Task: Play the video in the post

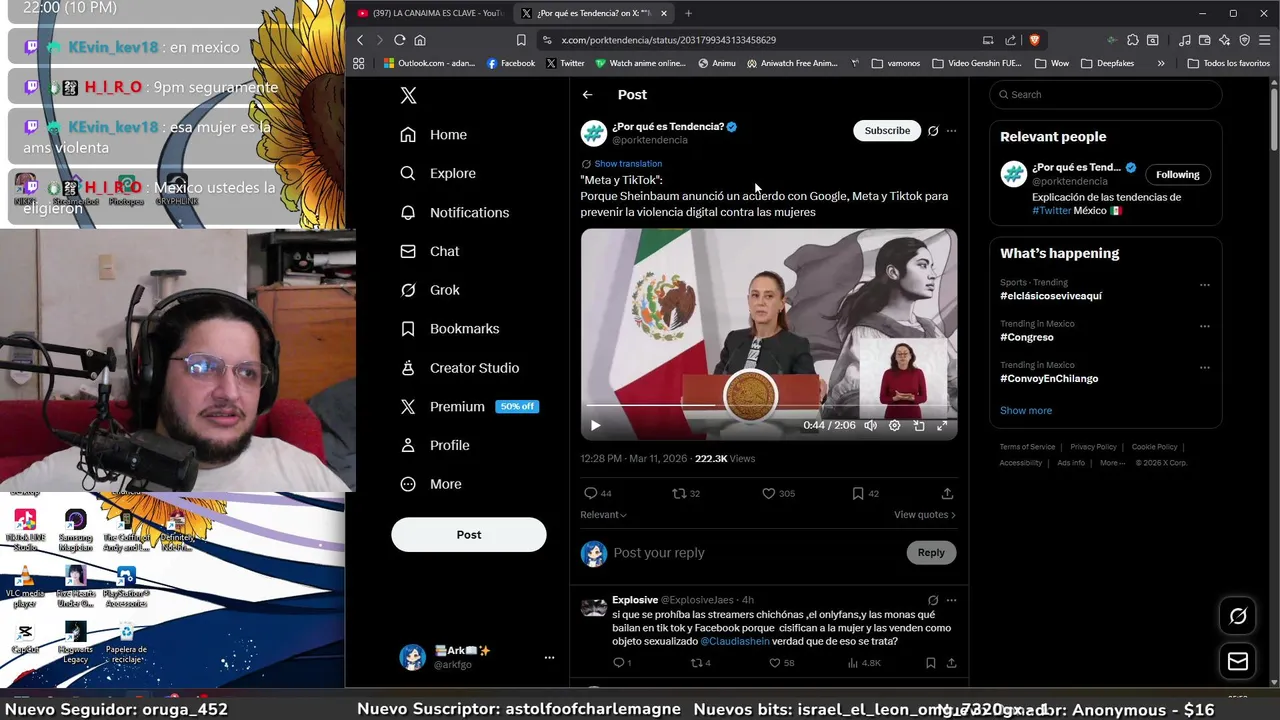Action: pyautogui.click(x=595, y=425)
